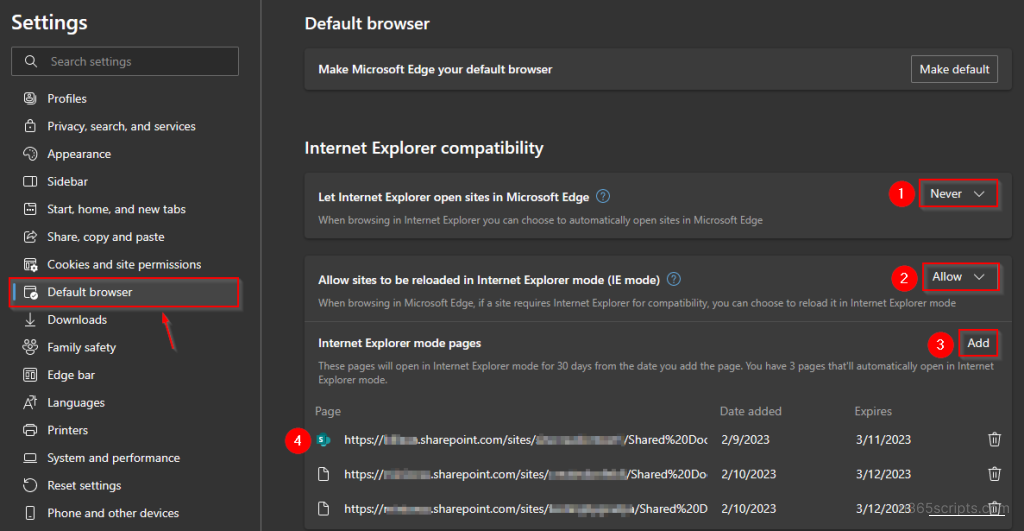
Task: Go to Languages settings
Action: [x=76, y=403]
